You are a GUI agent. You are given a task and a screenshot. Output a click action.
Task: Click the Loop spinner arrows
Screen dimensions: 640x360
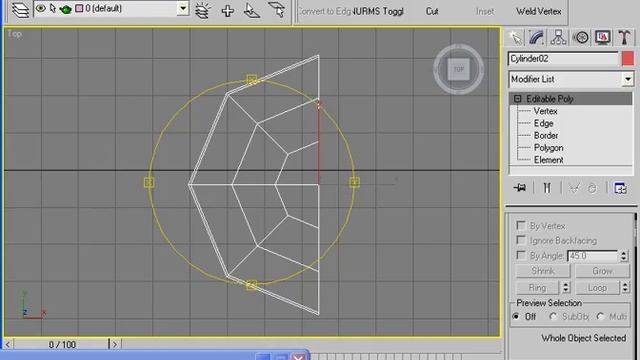click(625, 287)
